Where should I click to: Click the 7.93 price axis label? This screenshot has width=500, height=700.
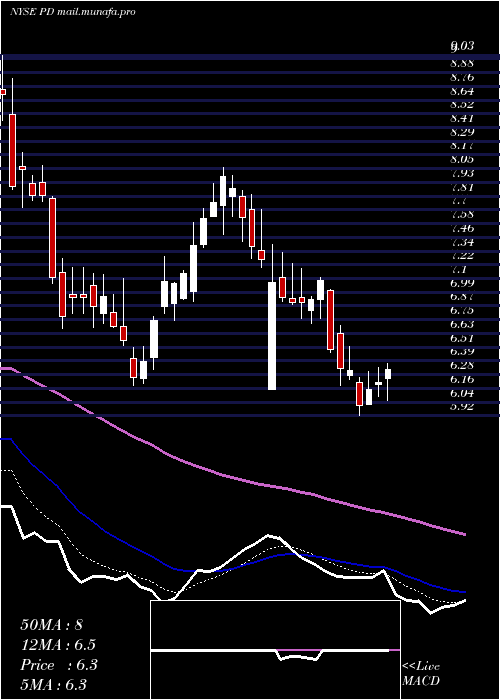pyautogui.click(x=462, y=173)
